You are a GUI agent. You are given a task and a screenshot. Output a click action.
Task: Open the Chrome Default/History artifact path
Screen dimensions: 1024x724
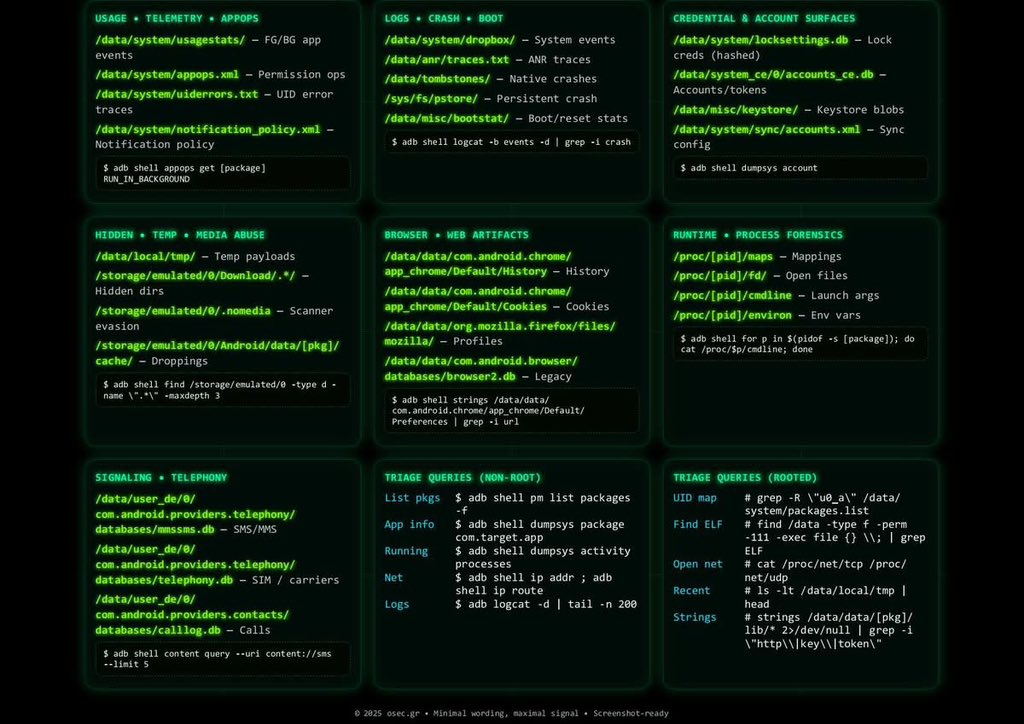coord(470,263)
